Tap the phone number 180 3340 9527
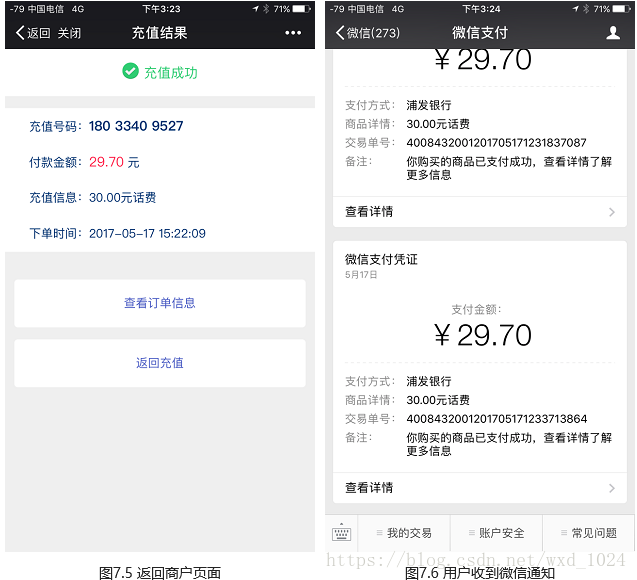This screenshot has width=637, height=580. tap(136, 126)
